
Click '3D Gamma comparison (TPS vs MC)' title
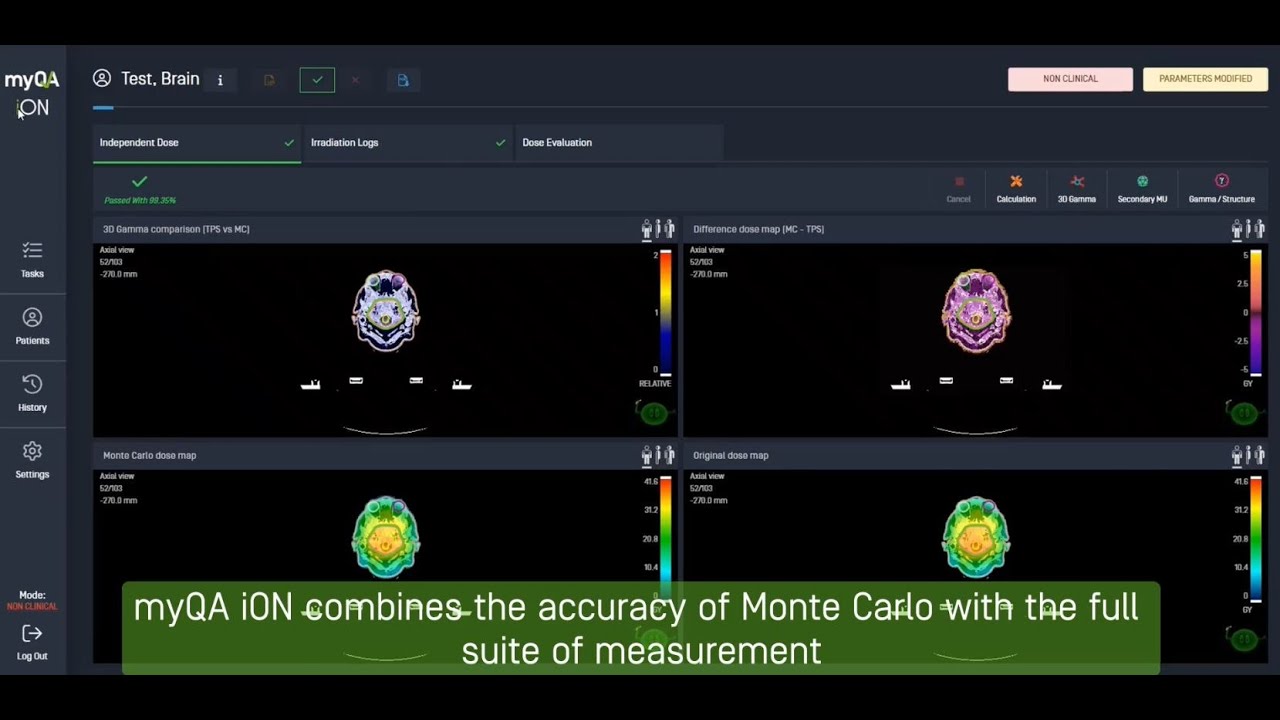(x=176, y=229)
